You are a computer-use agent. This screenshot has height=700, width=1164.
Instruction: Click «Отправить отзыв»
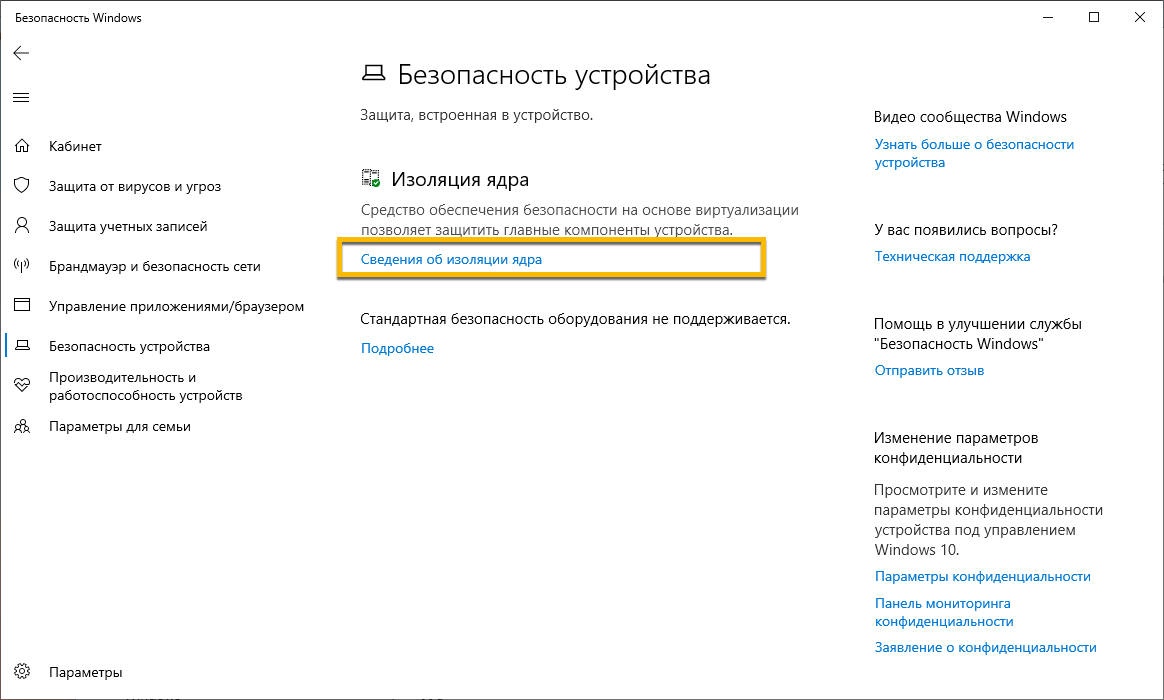928,370
